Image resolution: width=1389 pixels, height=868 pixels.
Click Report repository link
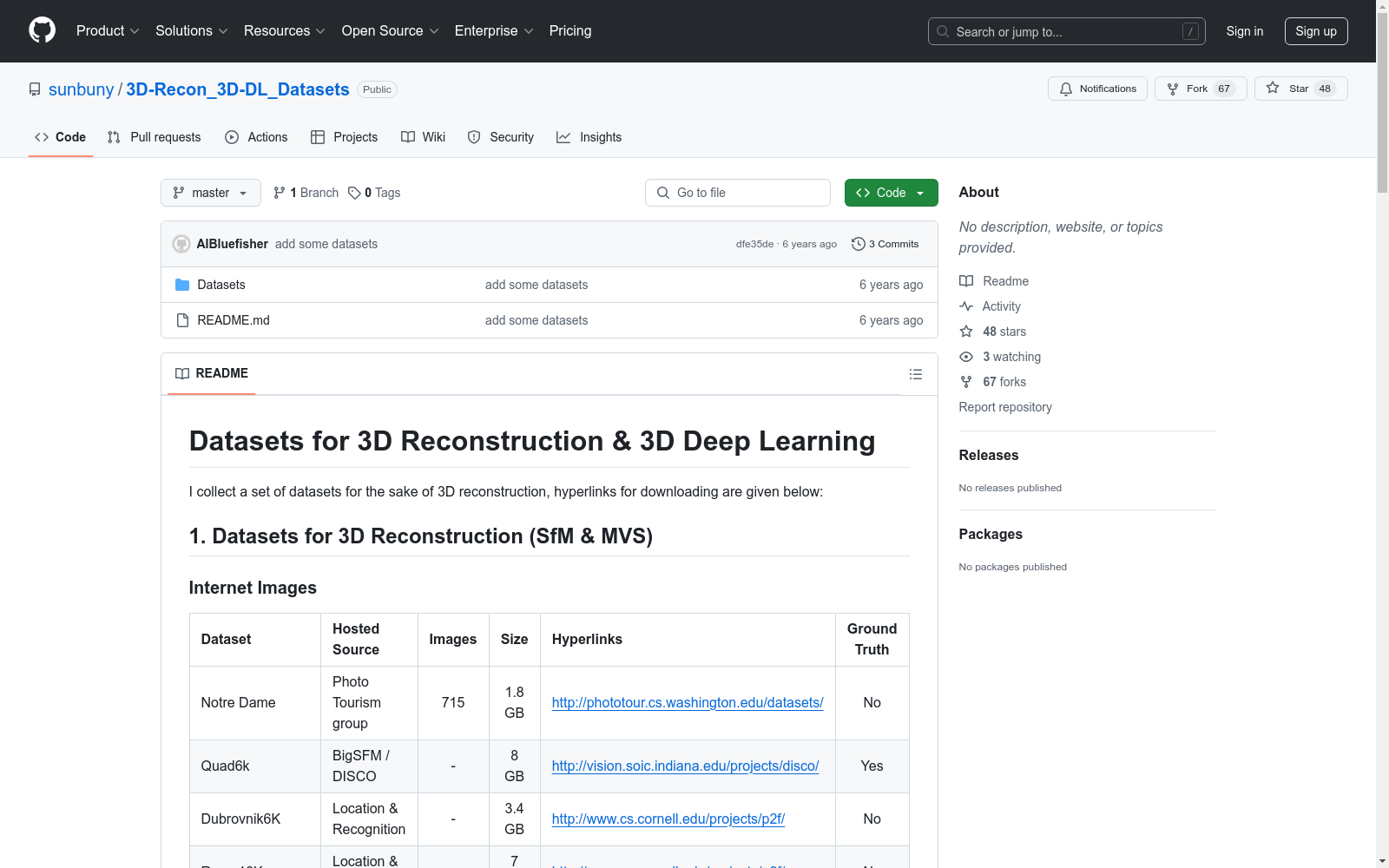[x=1005, y=407]
